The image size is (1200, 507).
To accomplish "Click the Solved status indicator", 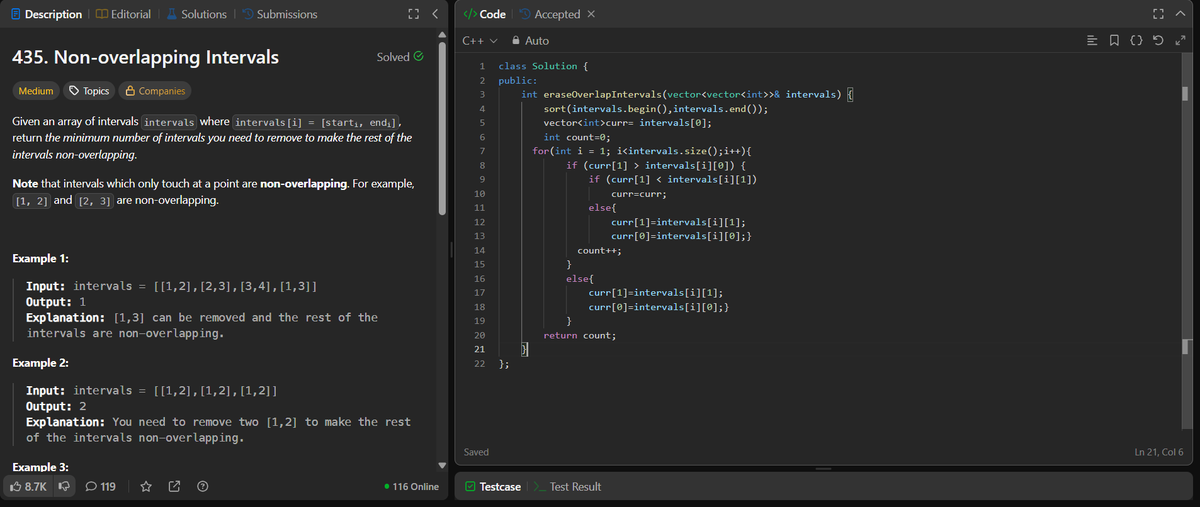I will coord(401,57).
